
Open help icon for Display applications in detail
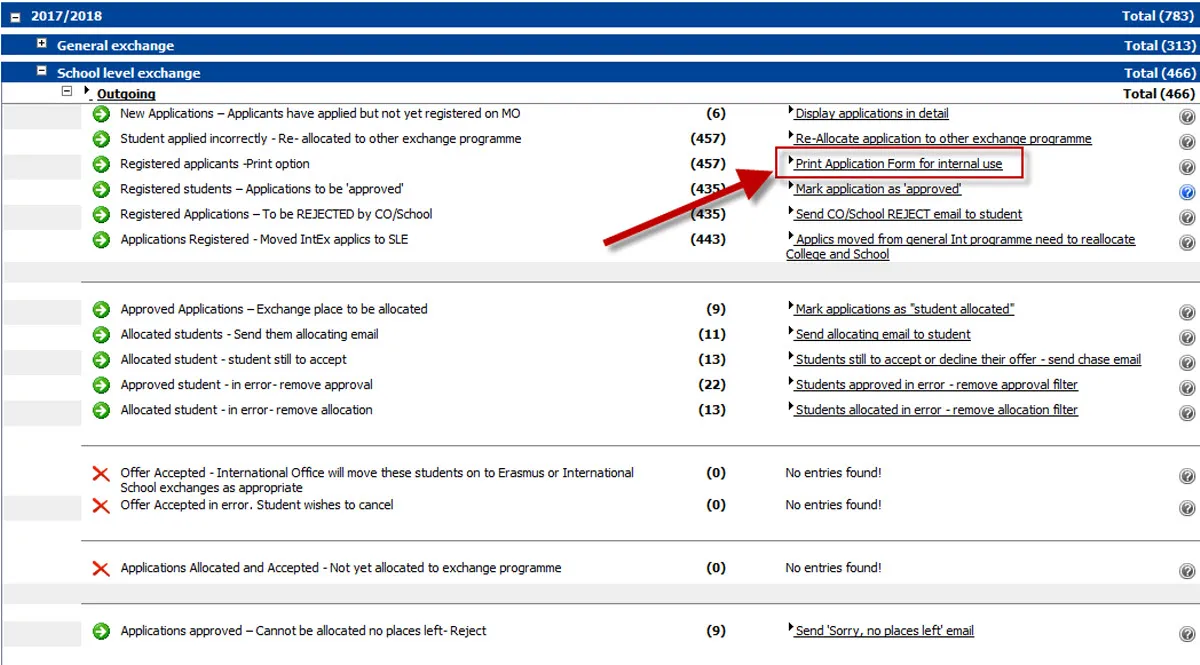click(x=1186, y=113)
